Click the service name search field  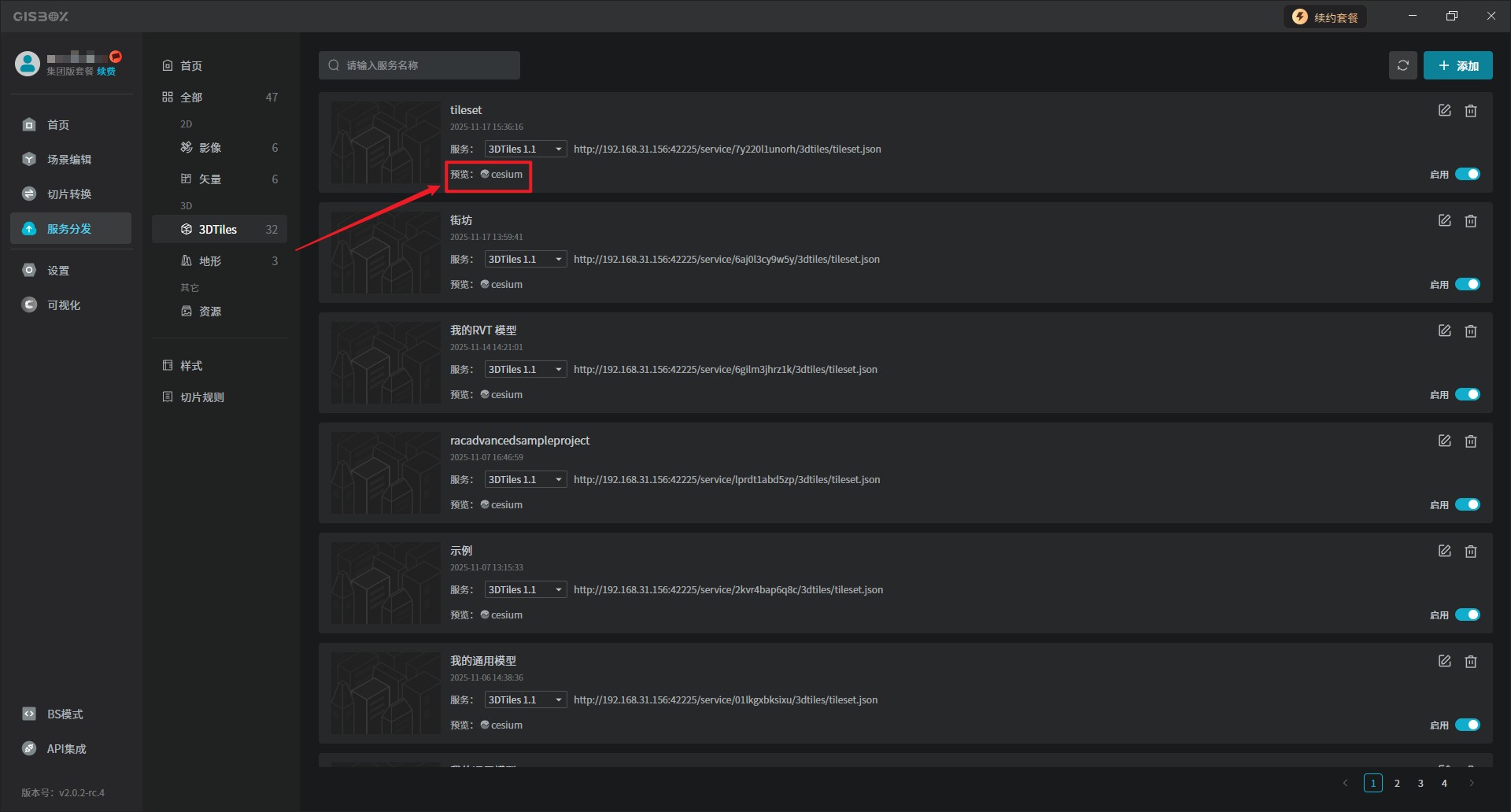point(419,65)
